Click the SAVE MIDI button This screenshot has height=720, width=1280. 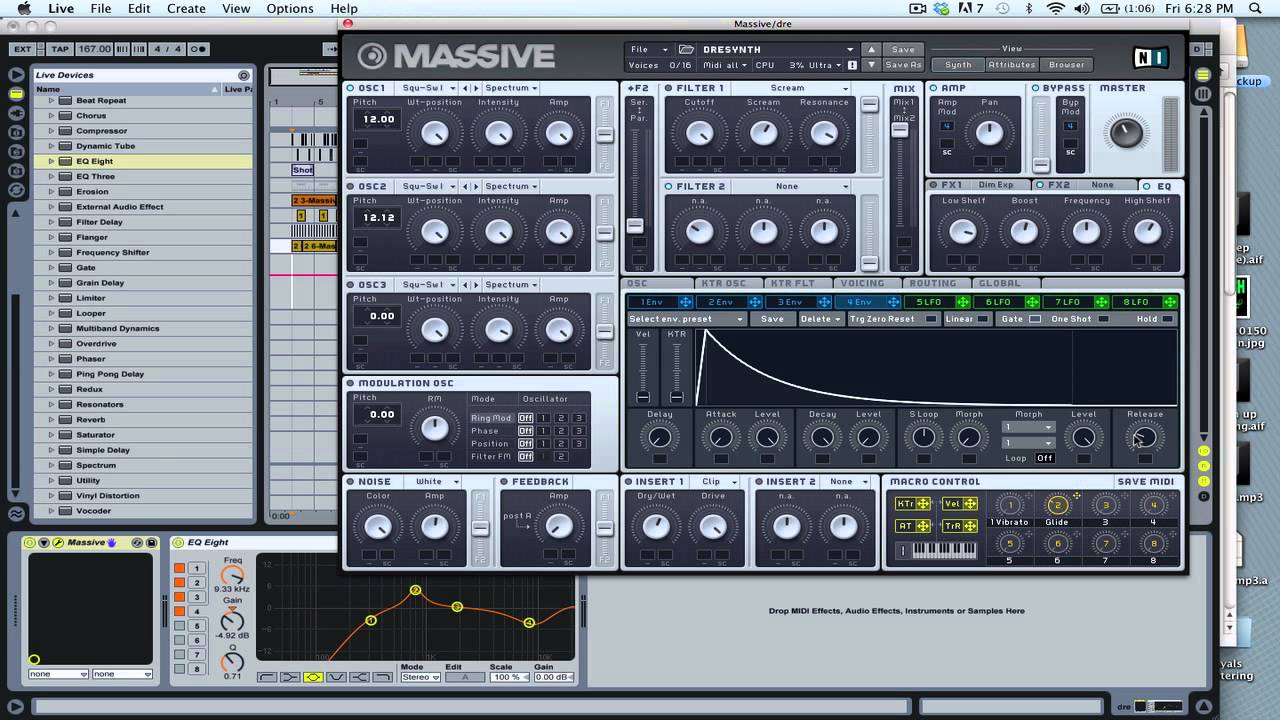pos(1146,482)
